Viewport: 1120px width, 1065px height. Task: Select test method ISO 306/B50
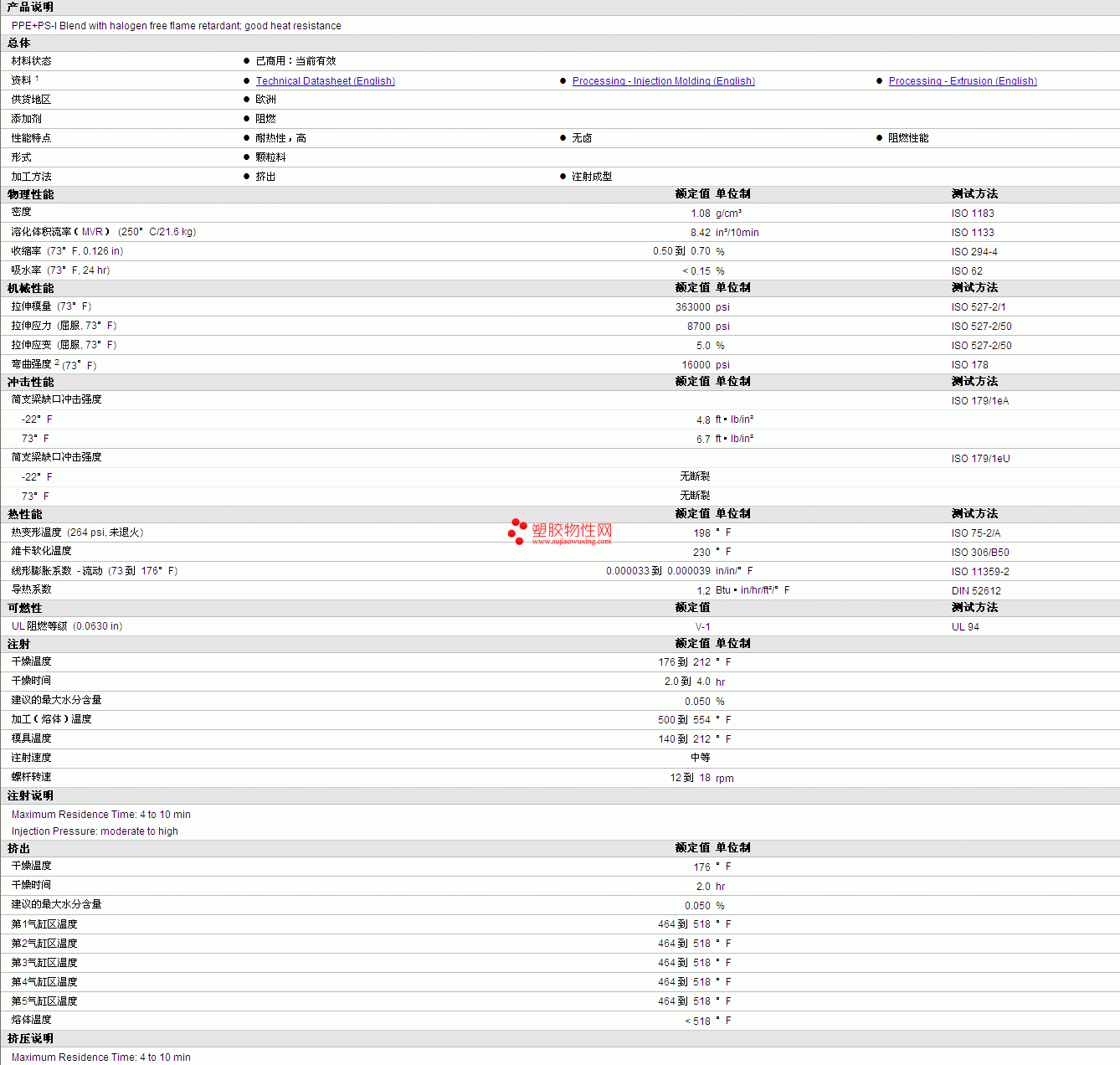[x=980, y=553]
